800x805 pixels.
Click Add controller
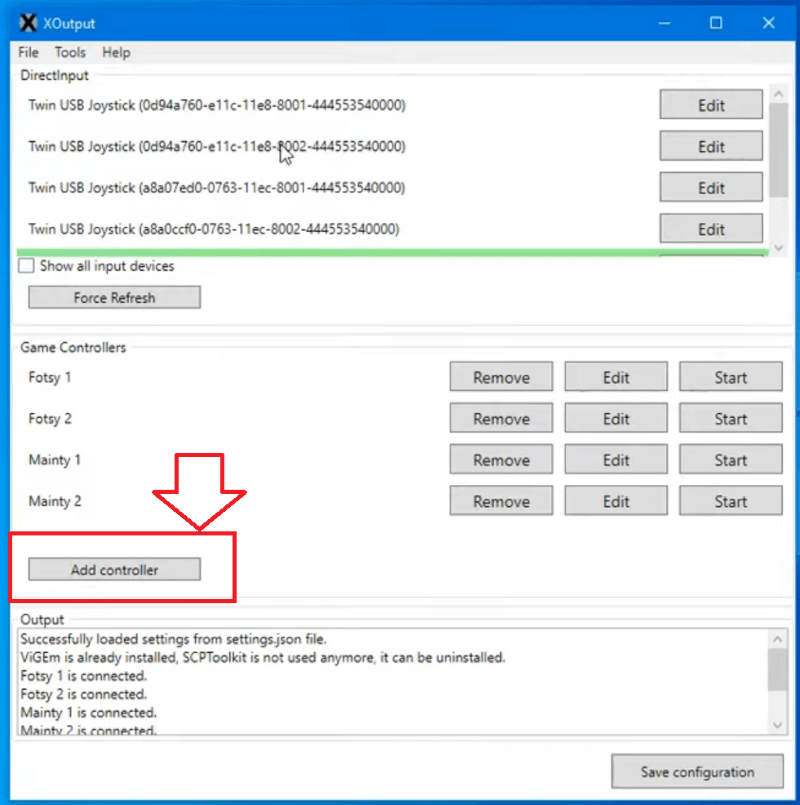click(113, 569)
